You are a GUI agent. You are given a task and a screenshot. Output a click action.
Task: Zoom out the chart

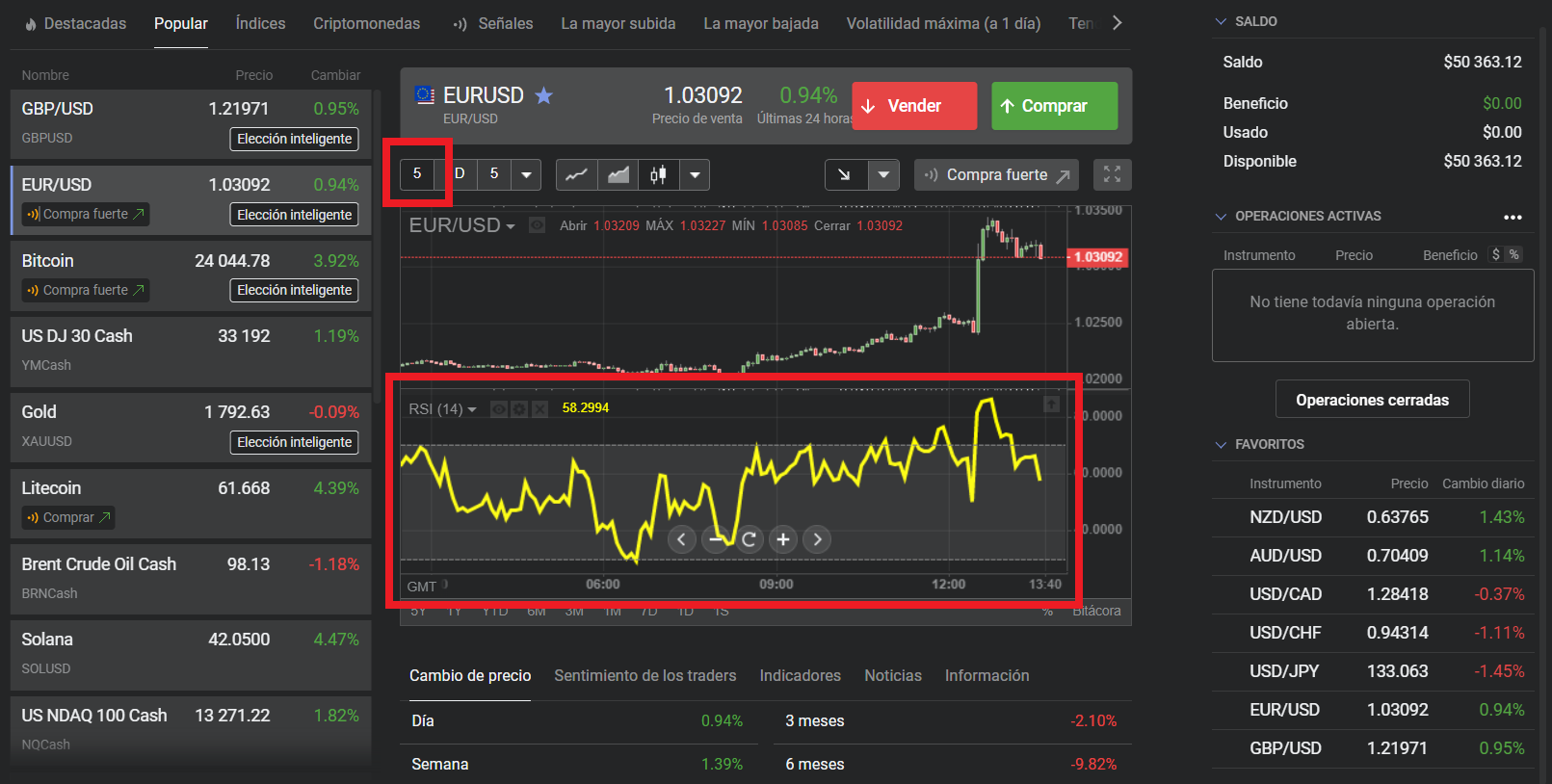(x=715, y=539)
